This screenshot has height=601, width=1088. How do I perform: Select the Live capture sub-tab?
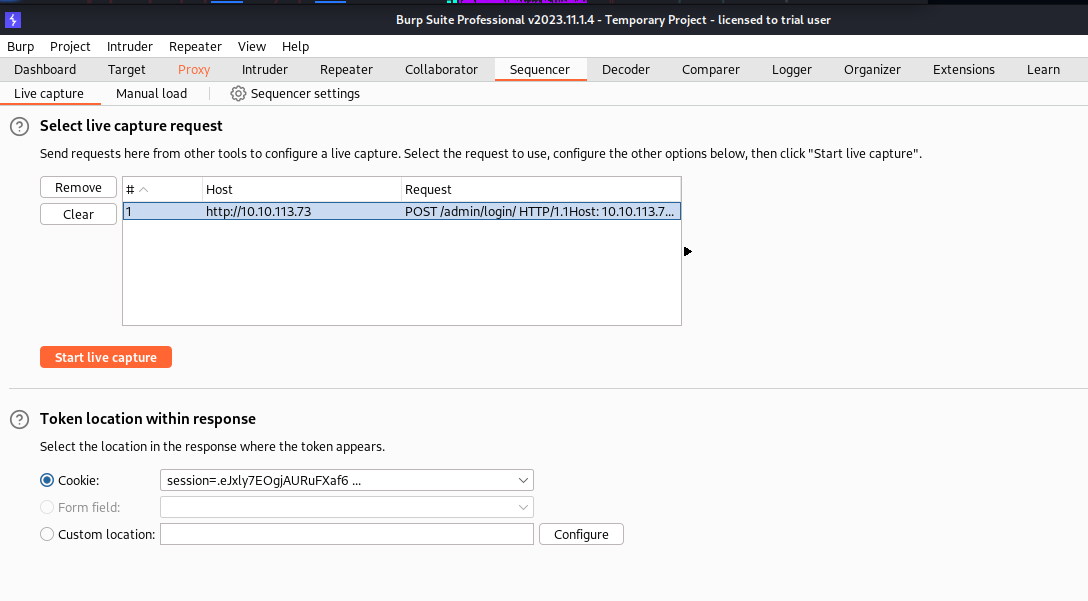pos(49,94)
